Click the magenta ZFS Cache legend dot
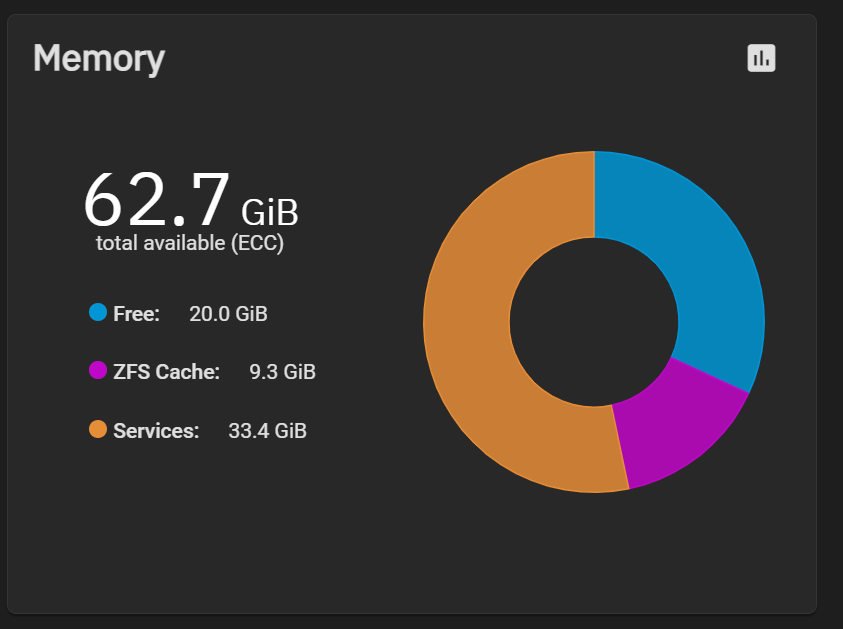843x629 pixels. tap(98, 370)
